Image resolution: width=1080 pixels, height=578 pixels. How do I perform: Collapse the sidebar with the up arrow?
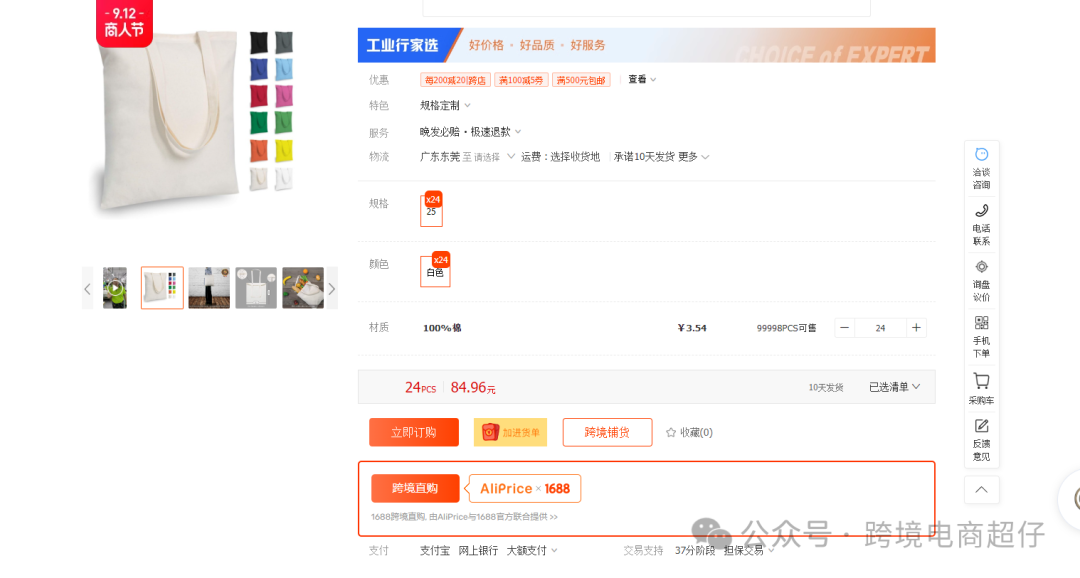981,490
